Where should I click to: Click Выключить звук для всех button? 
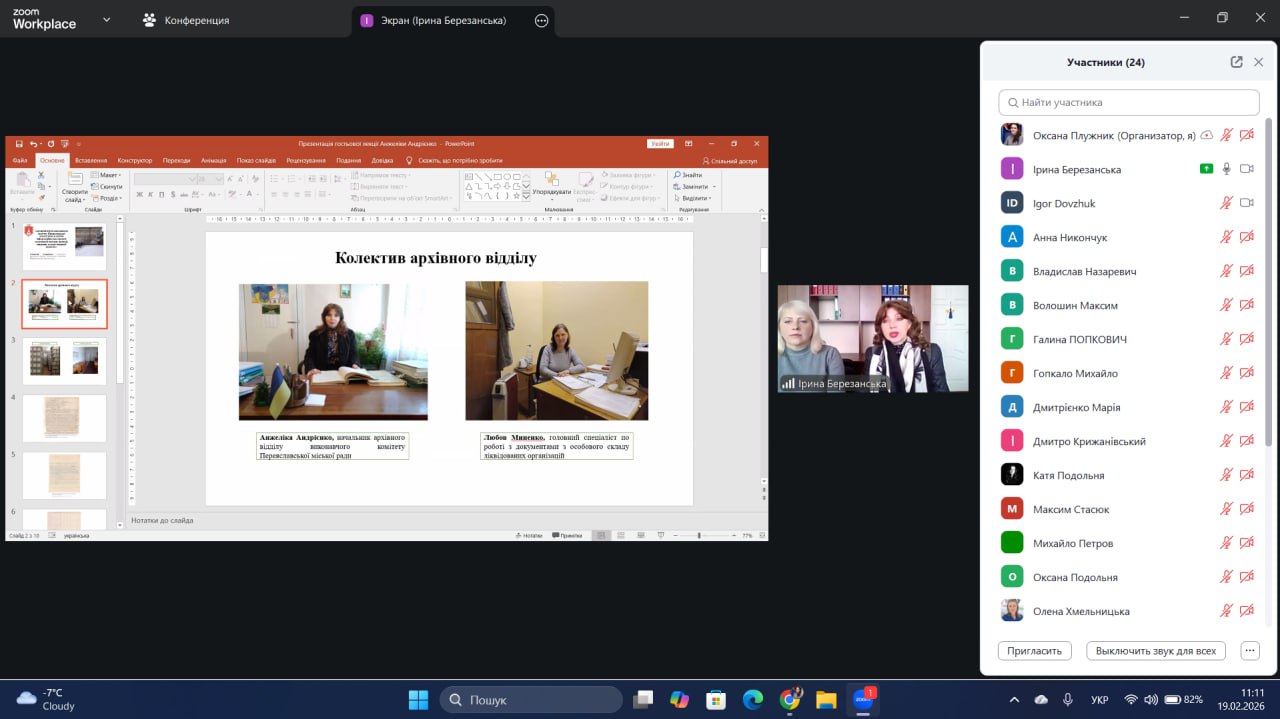[x=1155, y=650]
